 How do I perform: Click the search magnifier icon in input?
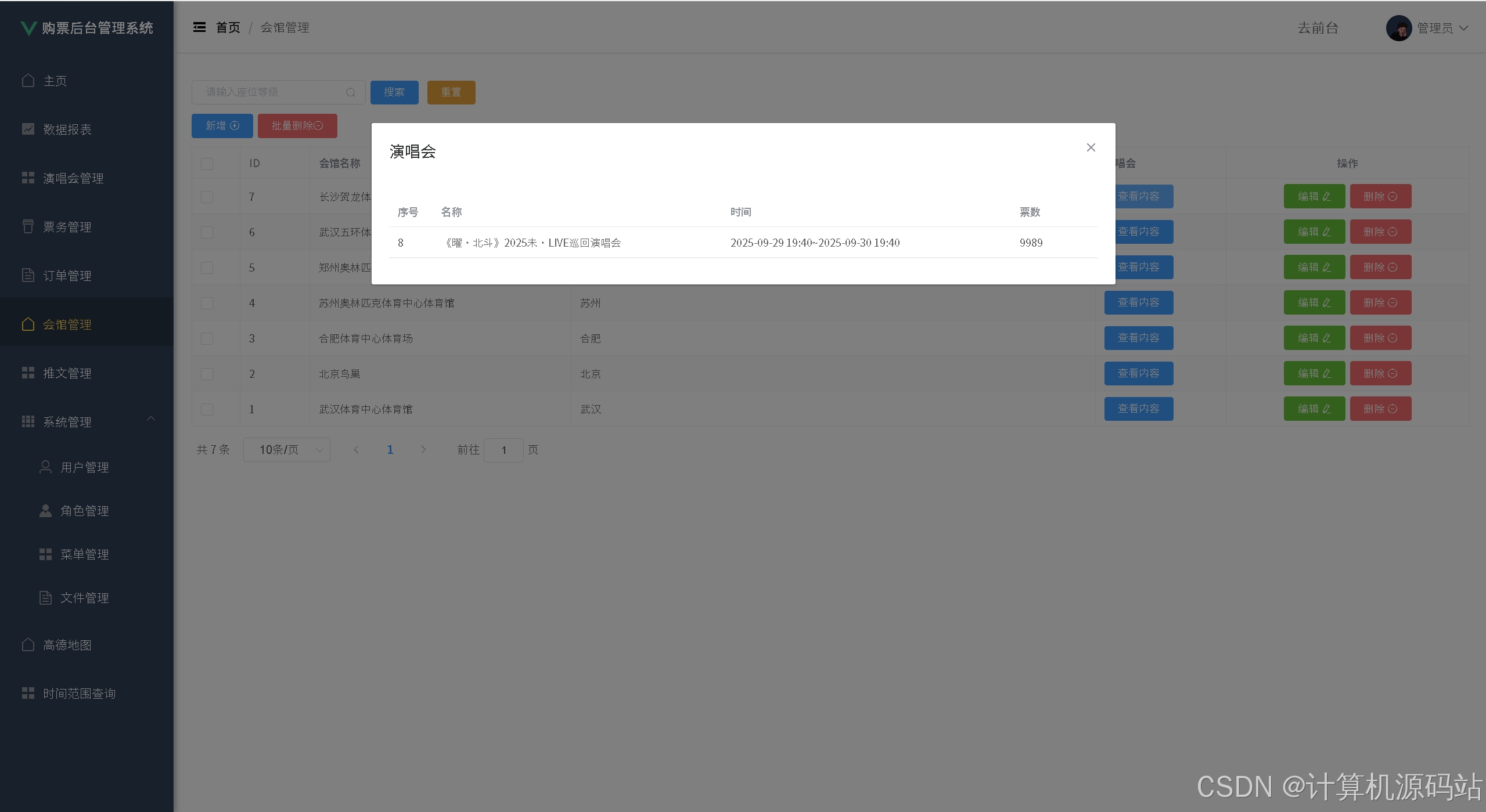(x=350, y=92)
